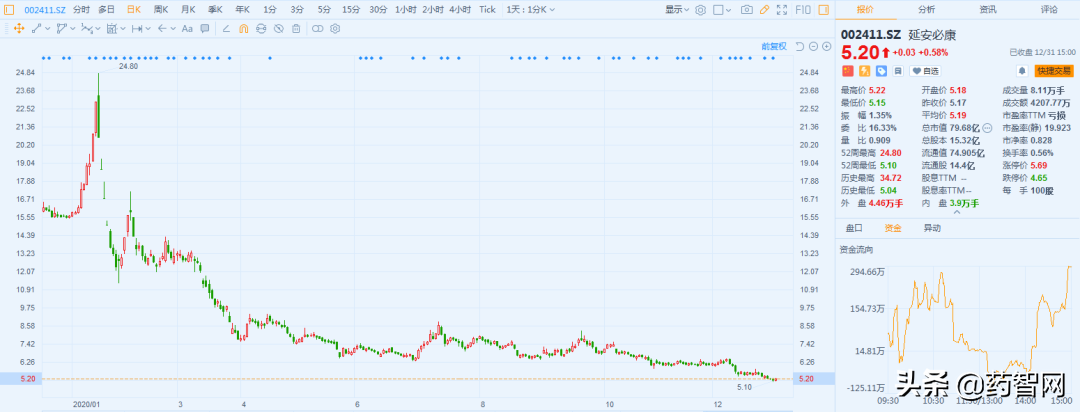This screenshot has width=1080, height=412.
Task: Expand the polyline tool options arrow
Action: 72,28
